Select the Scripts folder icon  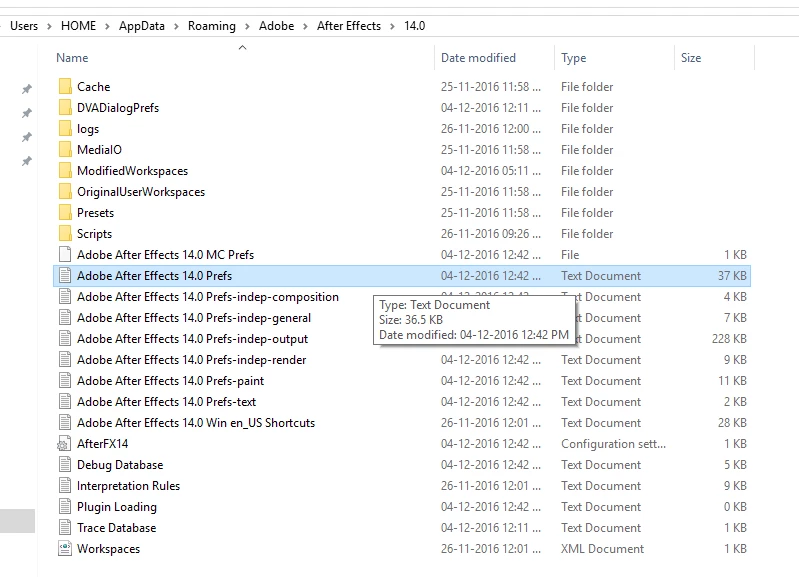click(65, 233)
